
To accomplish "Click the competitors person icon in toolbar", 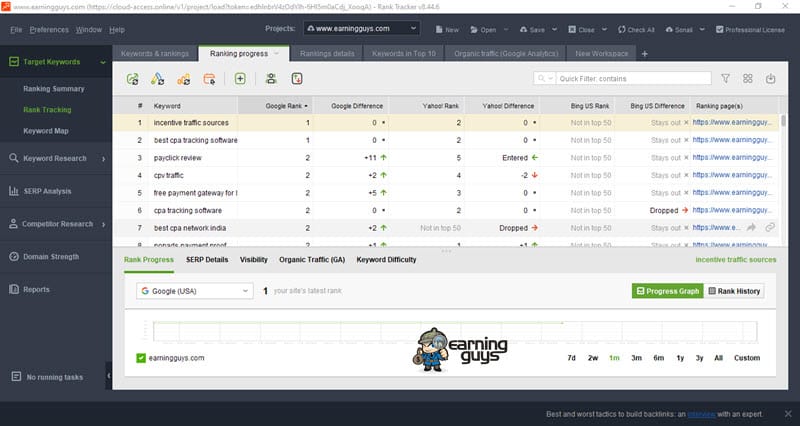I will [271, 79].
